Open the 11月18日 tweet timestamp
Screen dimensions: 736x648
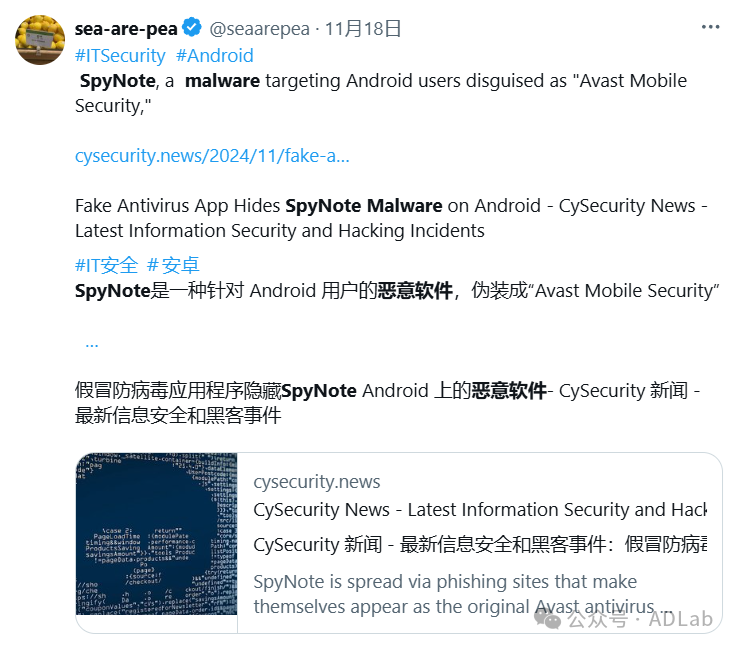pos(365,29)
